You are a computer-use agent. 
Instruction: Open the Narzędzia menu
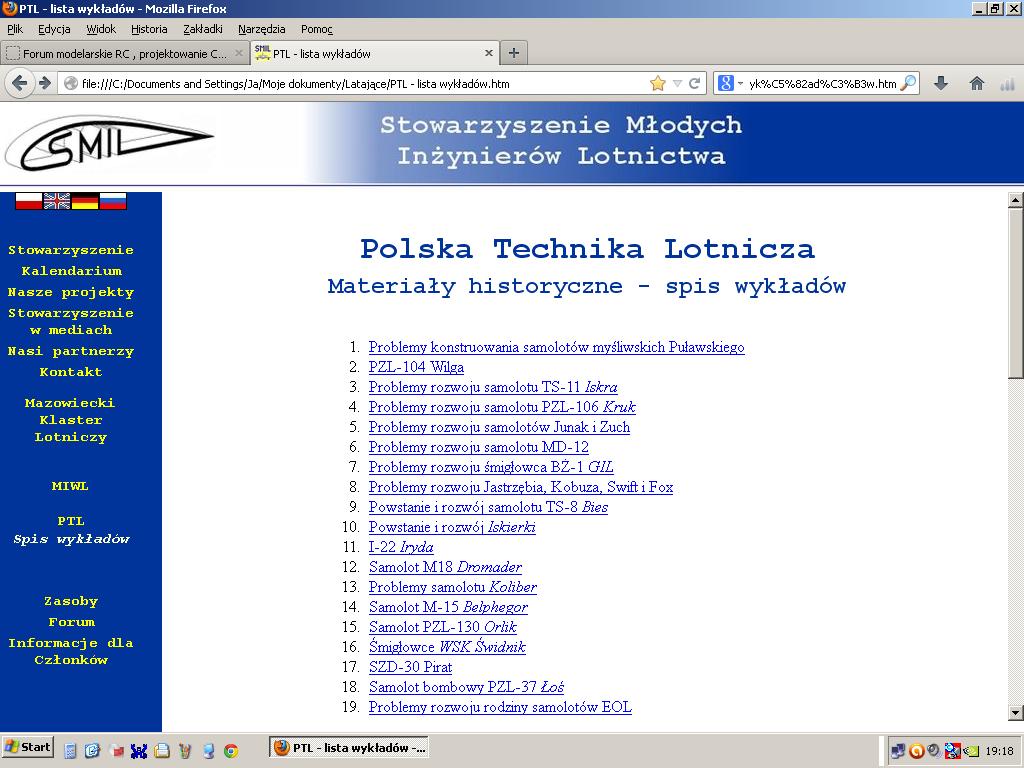[x=261, y=29]
